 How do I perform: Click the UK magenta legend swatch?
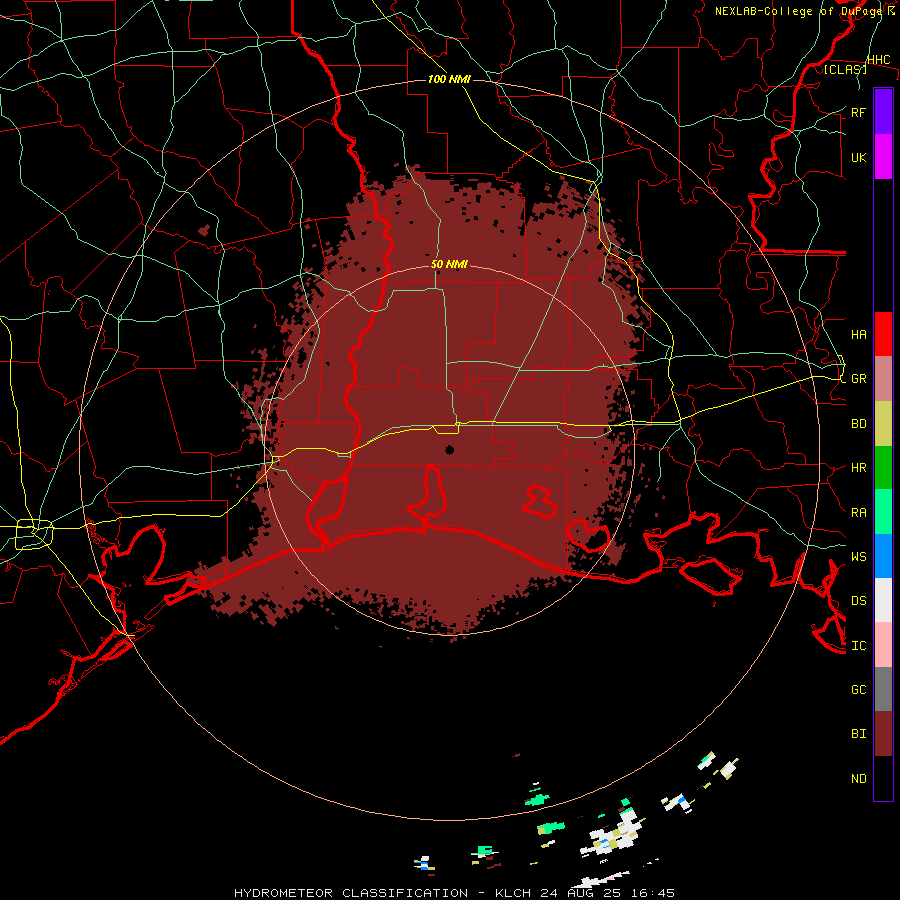pyautogui.click(x=883, y=157)
